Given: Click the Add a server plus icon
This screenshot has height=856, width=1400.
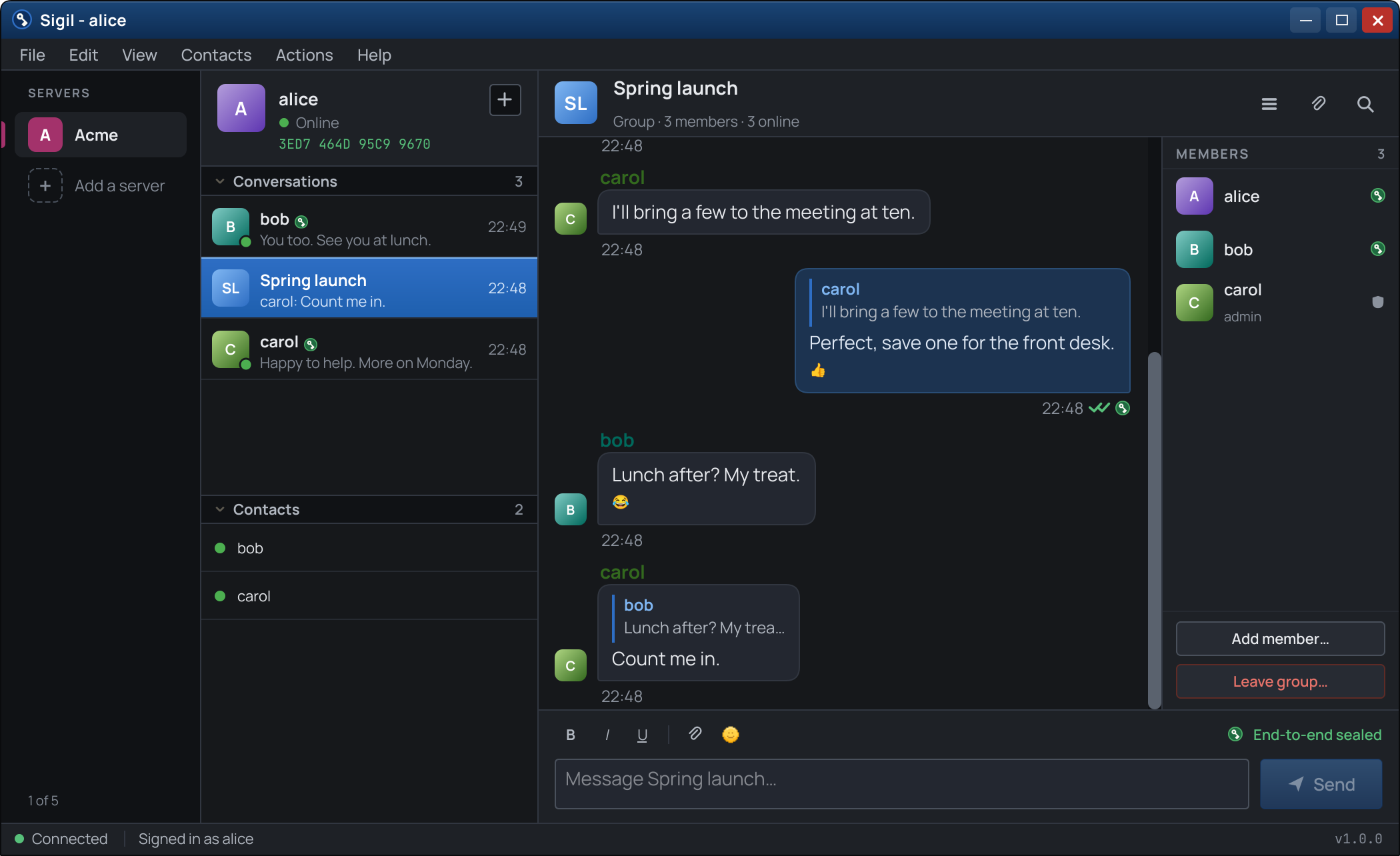Looking at the screenshot, I should (45, 185).
